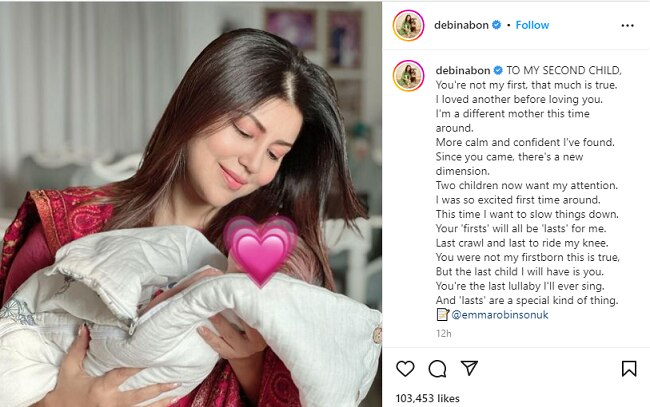Follow the debinabon account
Image resolution: width=650 pixels, height=407 pixels.
click(x=532, y=25)
